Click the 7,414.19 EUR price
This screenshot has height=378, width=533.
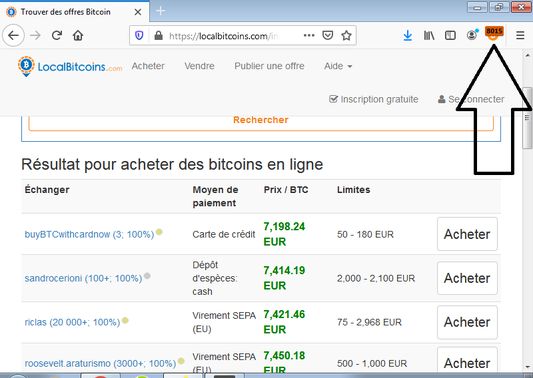tap(285, 278)
